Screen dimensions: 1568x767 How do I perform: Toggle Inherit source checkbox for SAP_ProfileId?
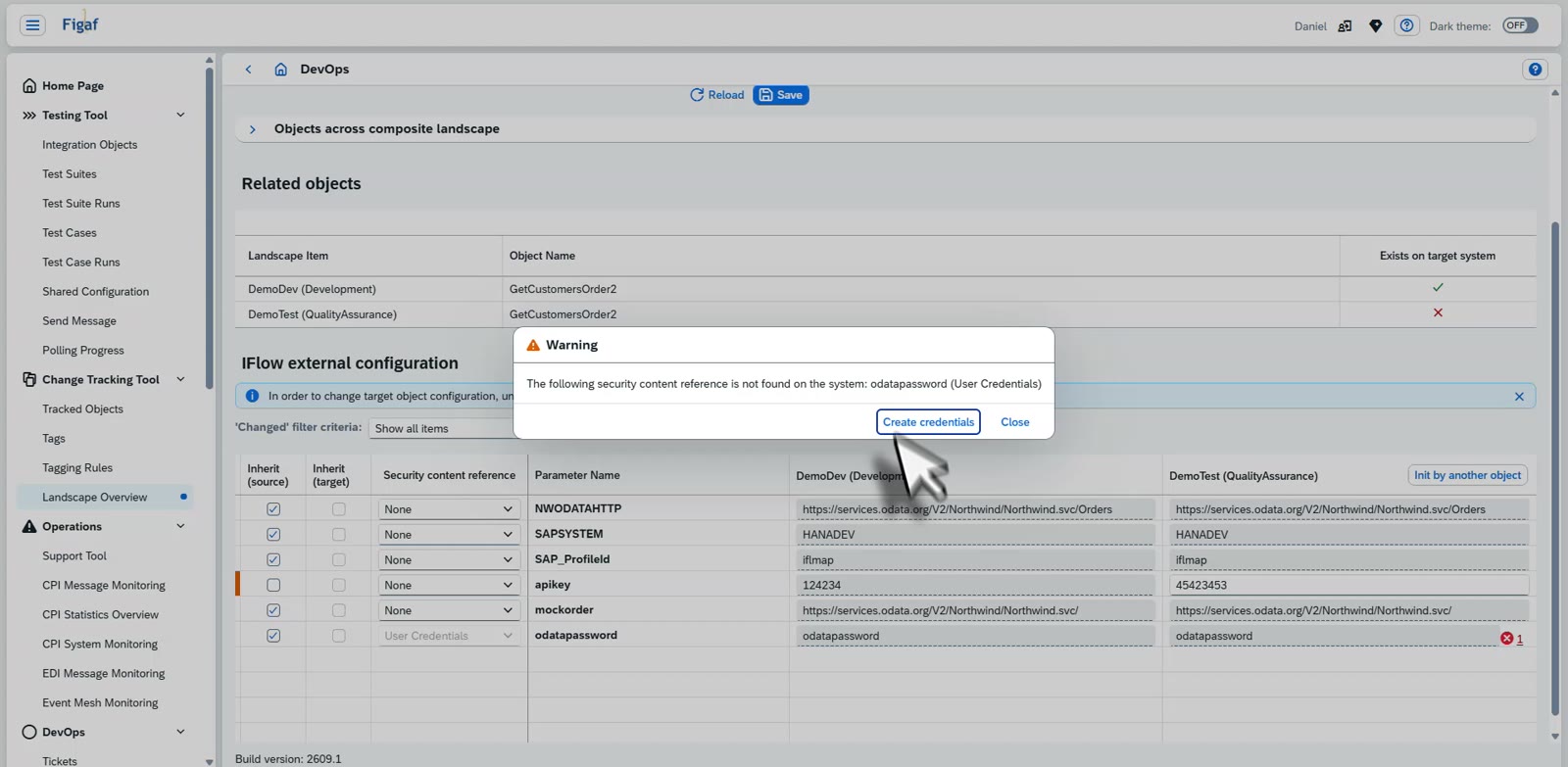(273, 560)
